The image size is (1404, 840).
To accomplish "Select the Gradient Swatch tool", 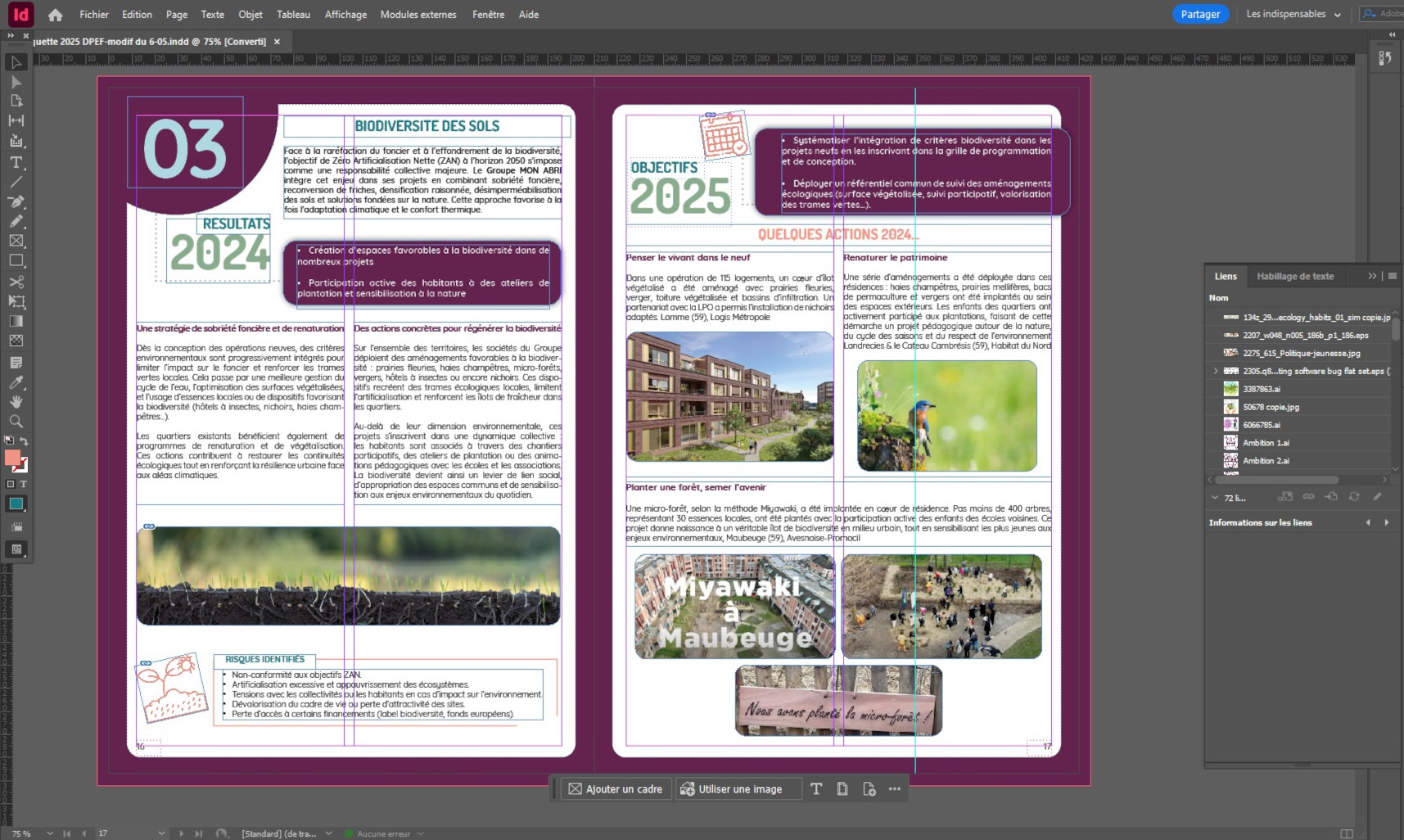I will [x=16, y=320].
